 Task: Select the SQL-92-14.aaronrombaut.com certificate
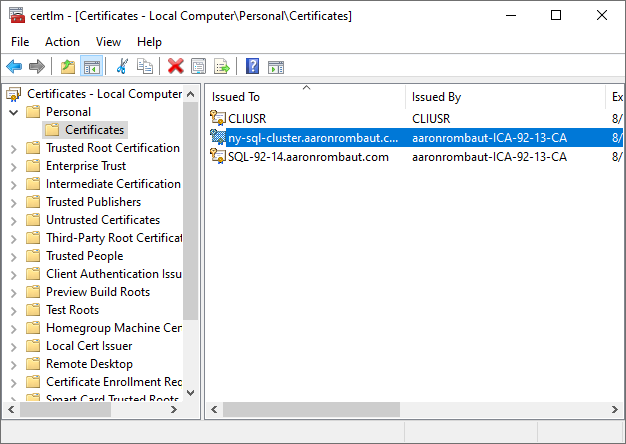click(308, 157)
